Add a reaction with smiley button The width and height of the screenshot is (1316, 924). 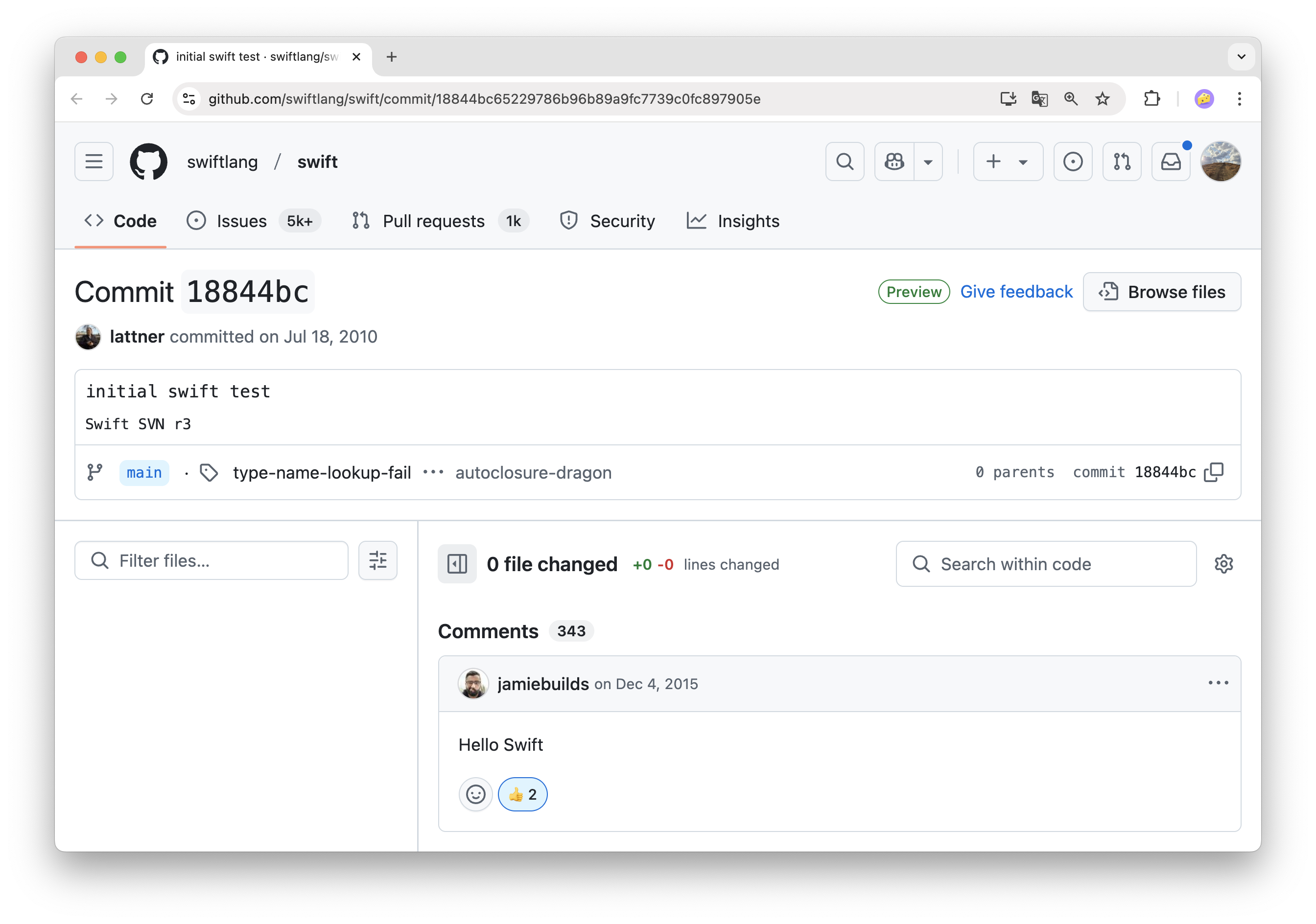coord(476,794)
